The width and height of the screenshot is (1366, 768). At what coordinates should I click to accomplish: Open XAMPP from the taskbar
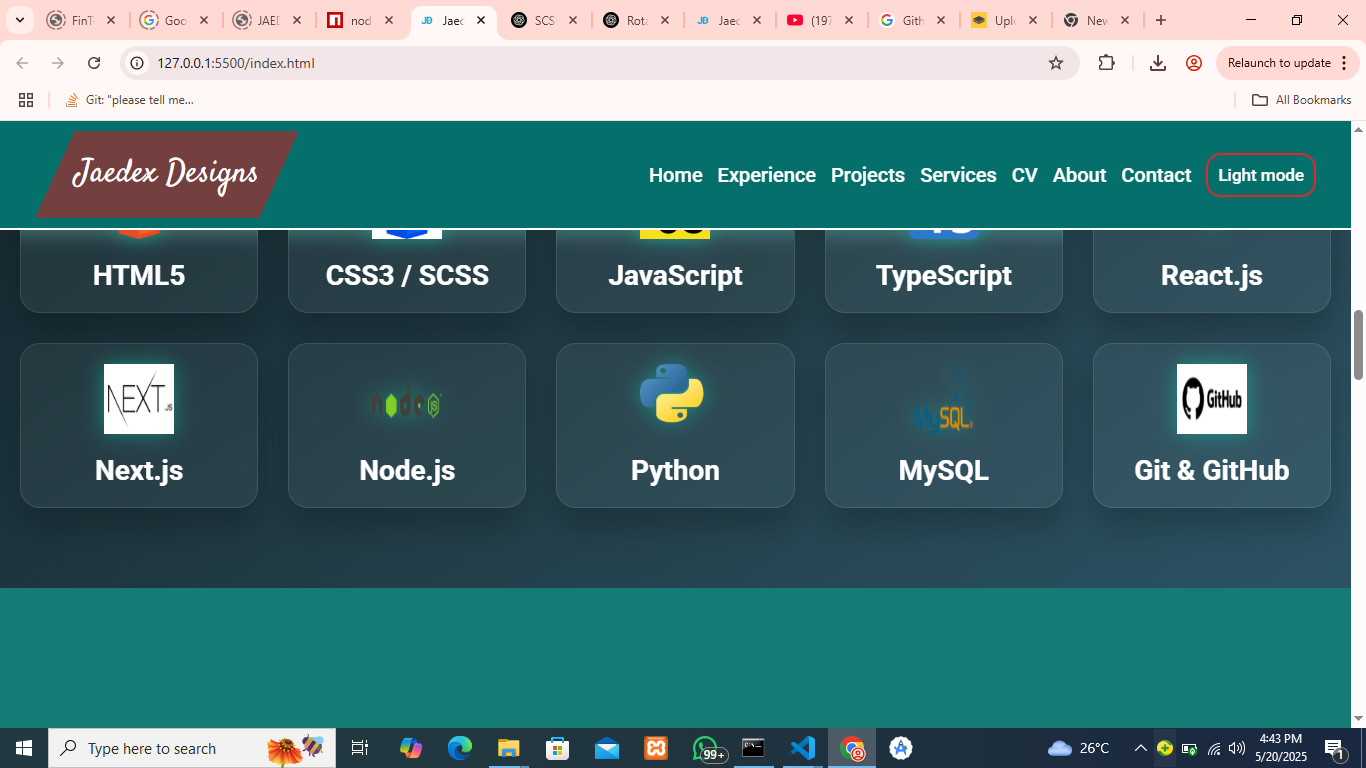(656, 748)
